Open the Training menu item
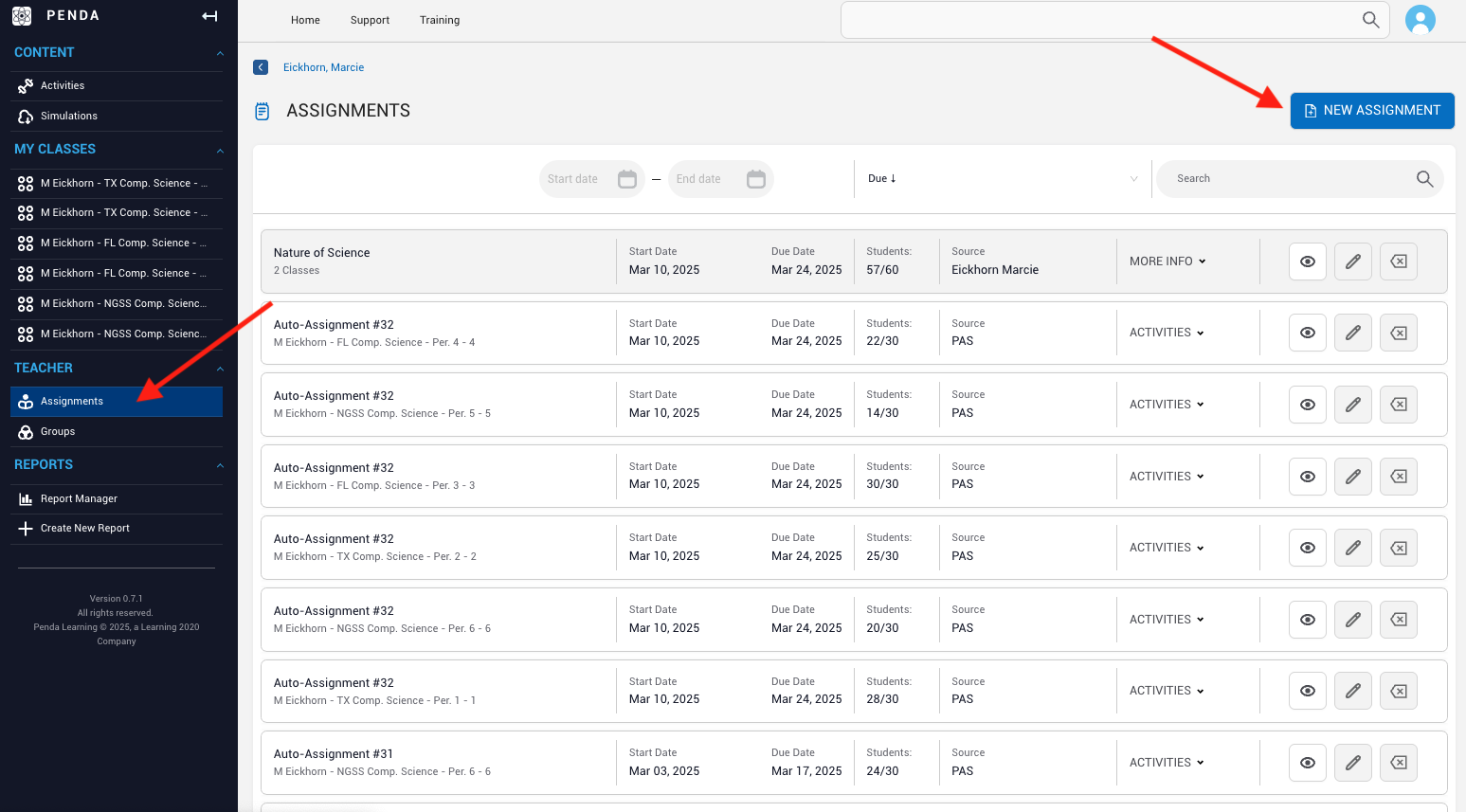1466x812 pixels. 439,19
